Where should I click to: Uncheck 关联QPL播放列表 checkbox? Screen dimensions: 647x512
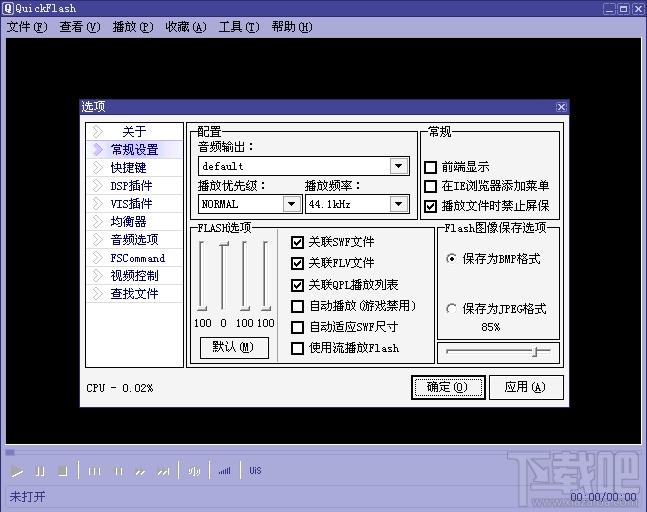(297, 285)
